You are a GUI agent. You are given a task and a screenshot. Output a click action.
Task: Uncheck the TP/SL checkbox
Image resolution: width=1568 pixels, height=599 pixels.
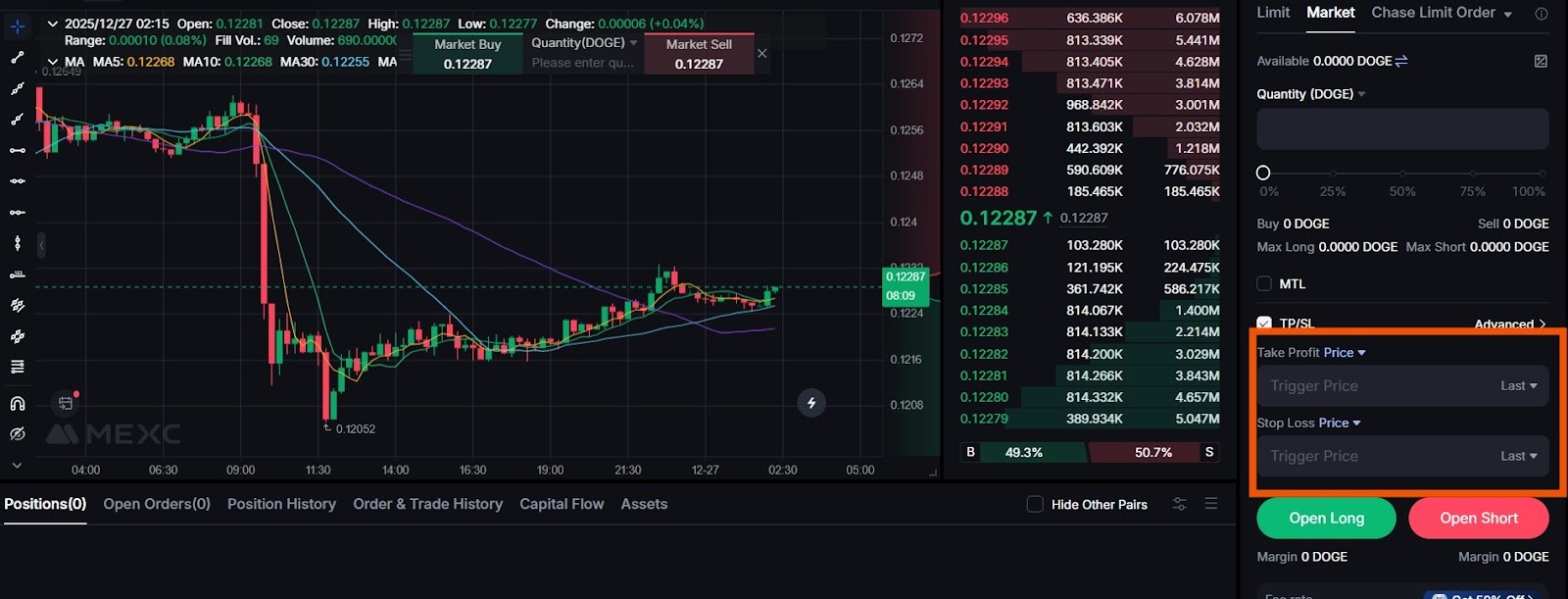click(1264, 323)
